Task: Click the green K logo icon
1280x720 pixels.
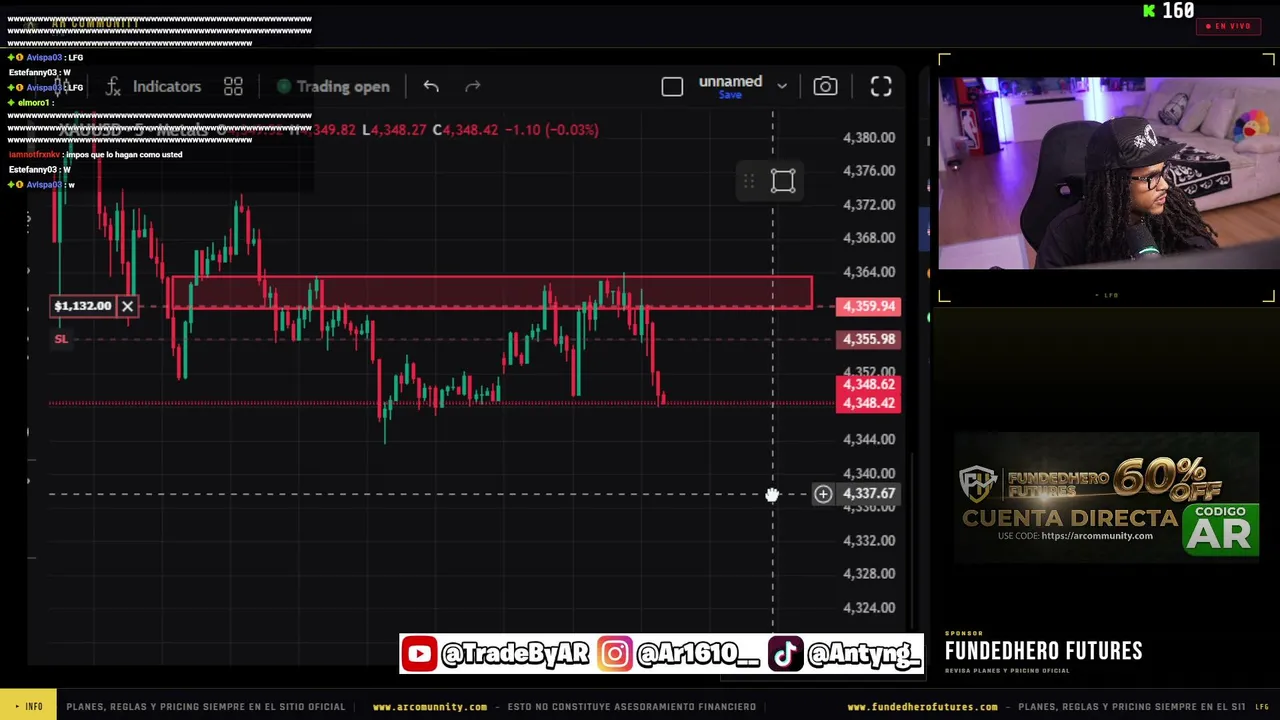Action: pos(1149,11)
